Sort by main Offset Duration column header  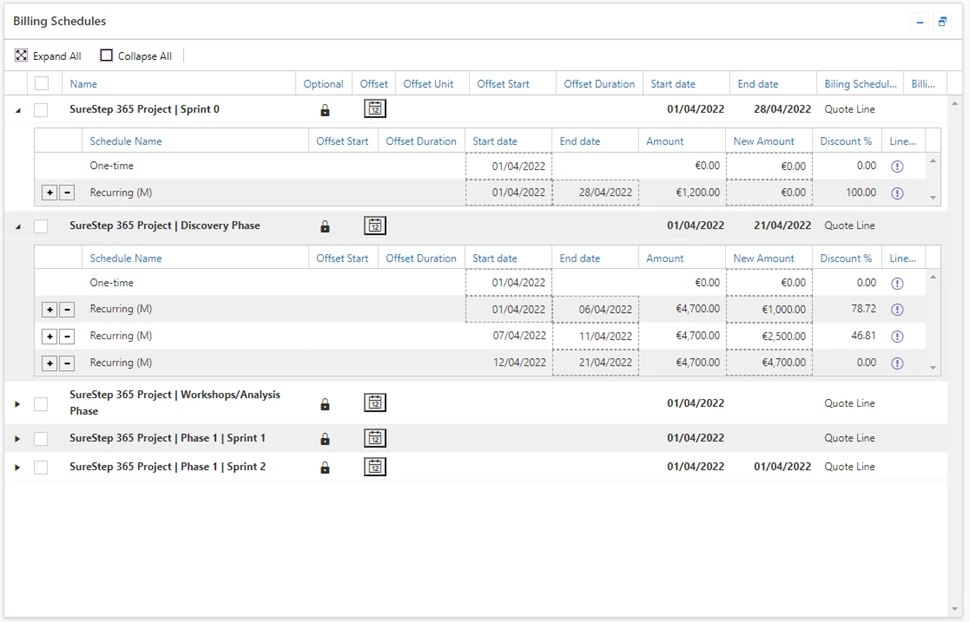(599, 84)
